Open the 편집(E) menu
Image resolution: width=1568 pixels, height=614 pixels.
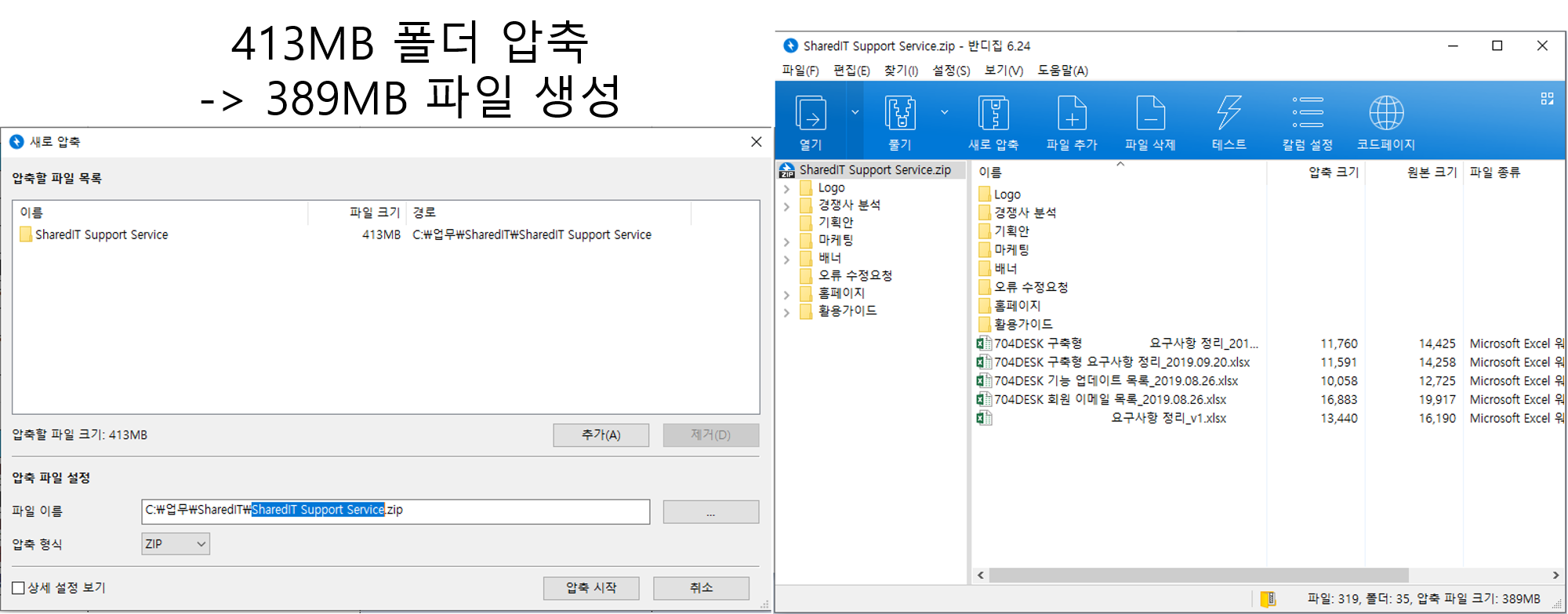(x=851, y=71)
